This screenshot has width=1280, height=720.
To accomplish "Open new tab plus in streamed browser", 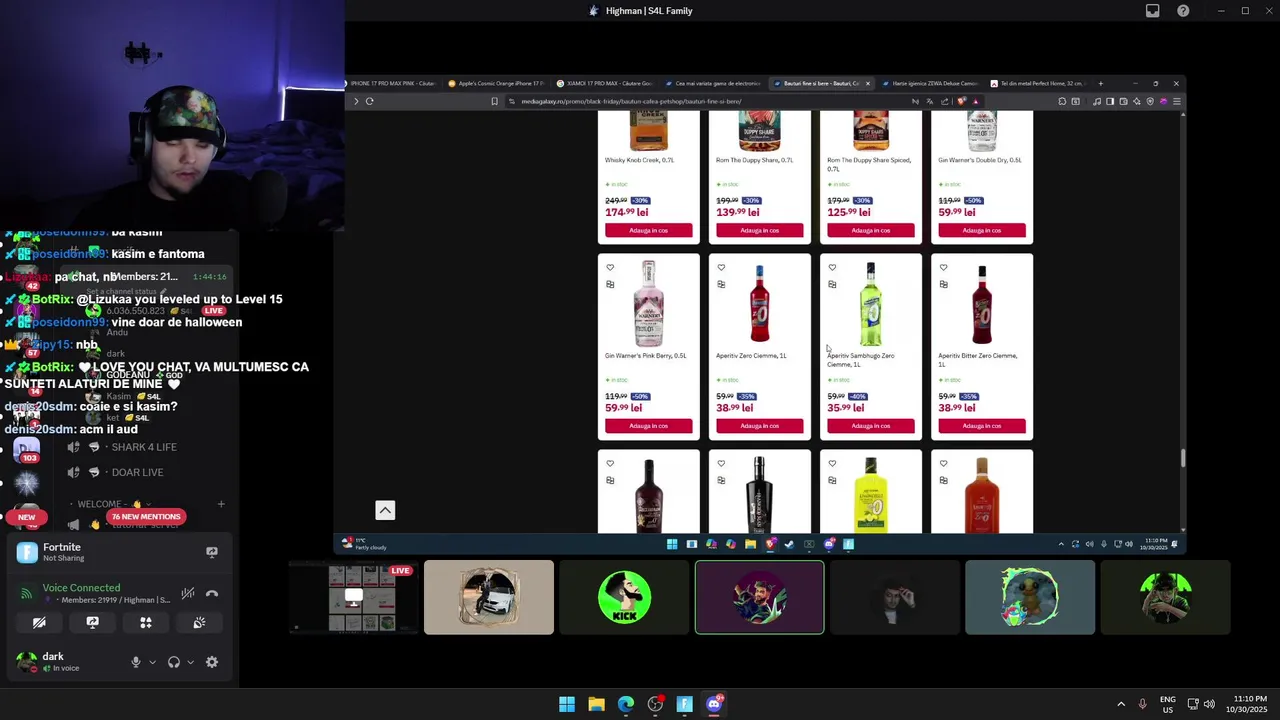I will coord(1101,84).
